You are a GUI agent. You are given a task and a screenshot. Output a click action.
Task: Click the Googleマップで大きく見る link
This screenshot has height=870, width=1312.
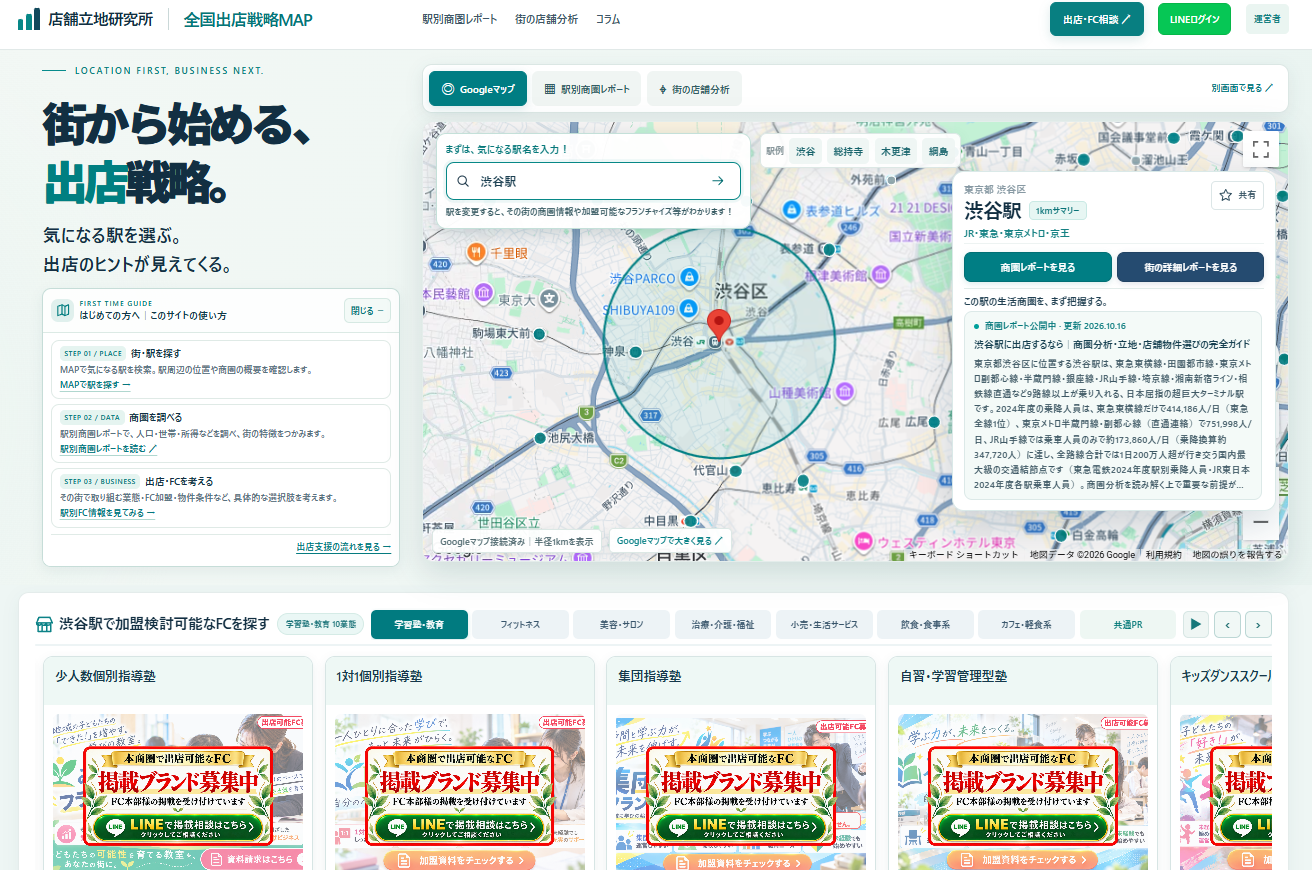669,541
